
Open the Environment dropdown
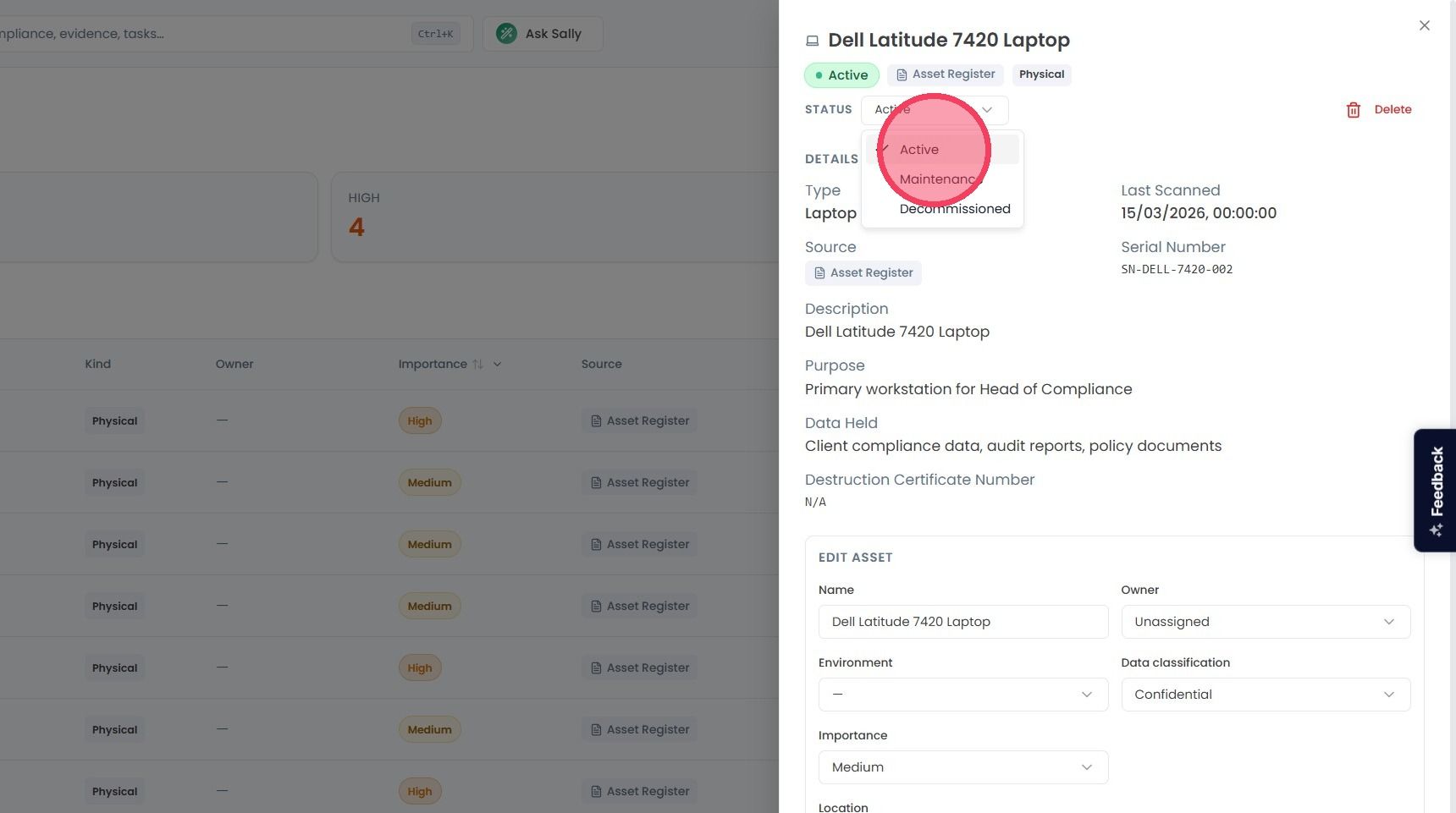click(x=963, y=695)
